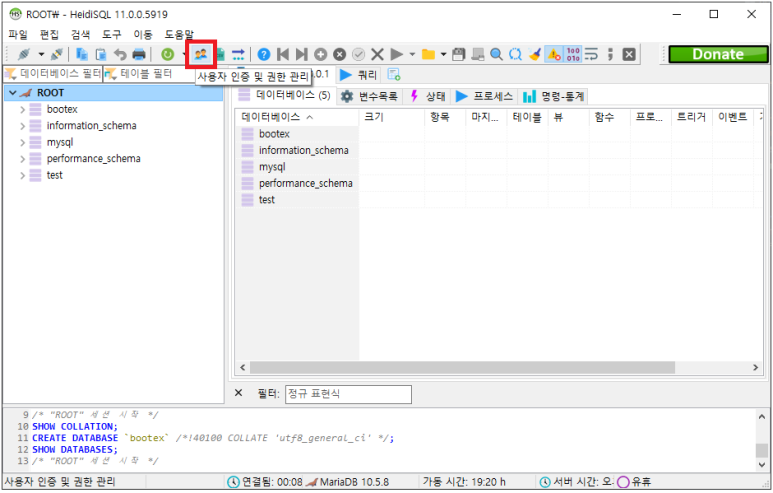Toggle stop on errors warning icon
Screen dimensions: 773x493
pyautogui.click(x=554, y=54)
